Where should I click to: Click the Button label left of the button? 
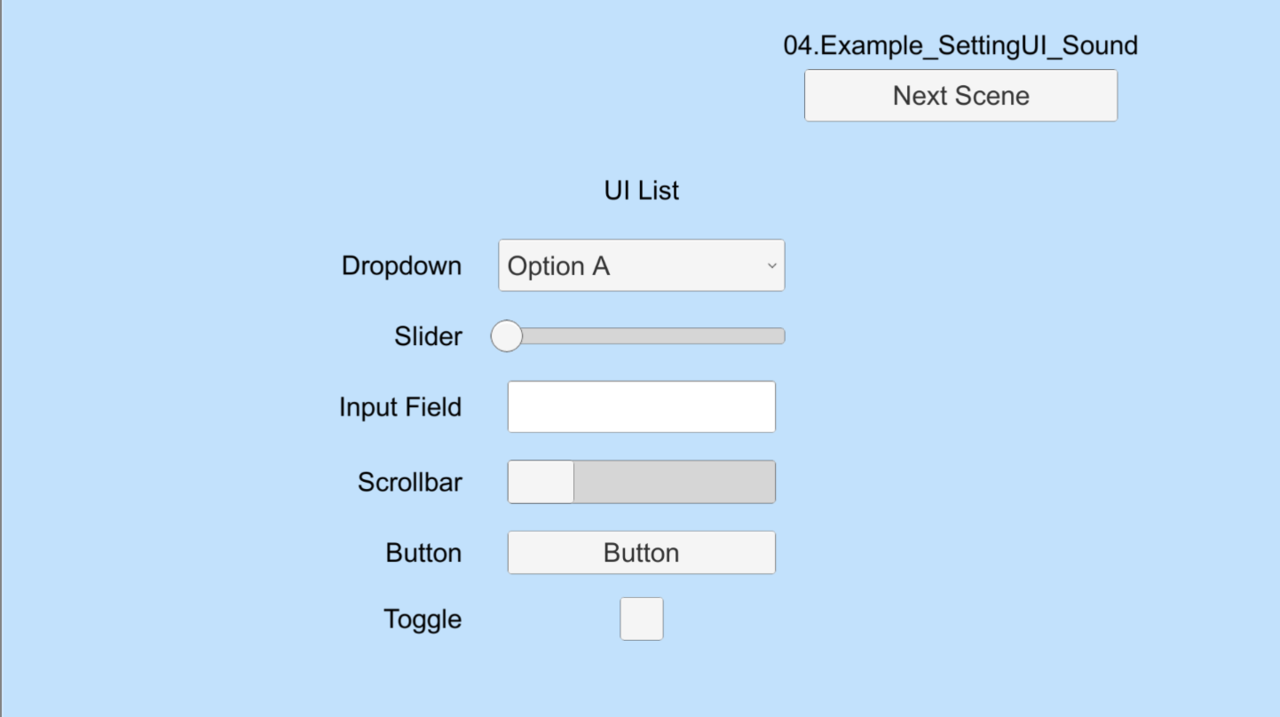(x=423, y=553)
